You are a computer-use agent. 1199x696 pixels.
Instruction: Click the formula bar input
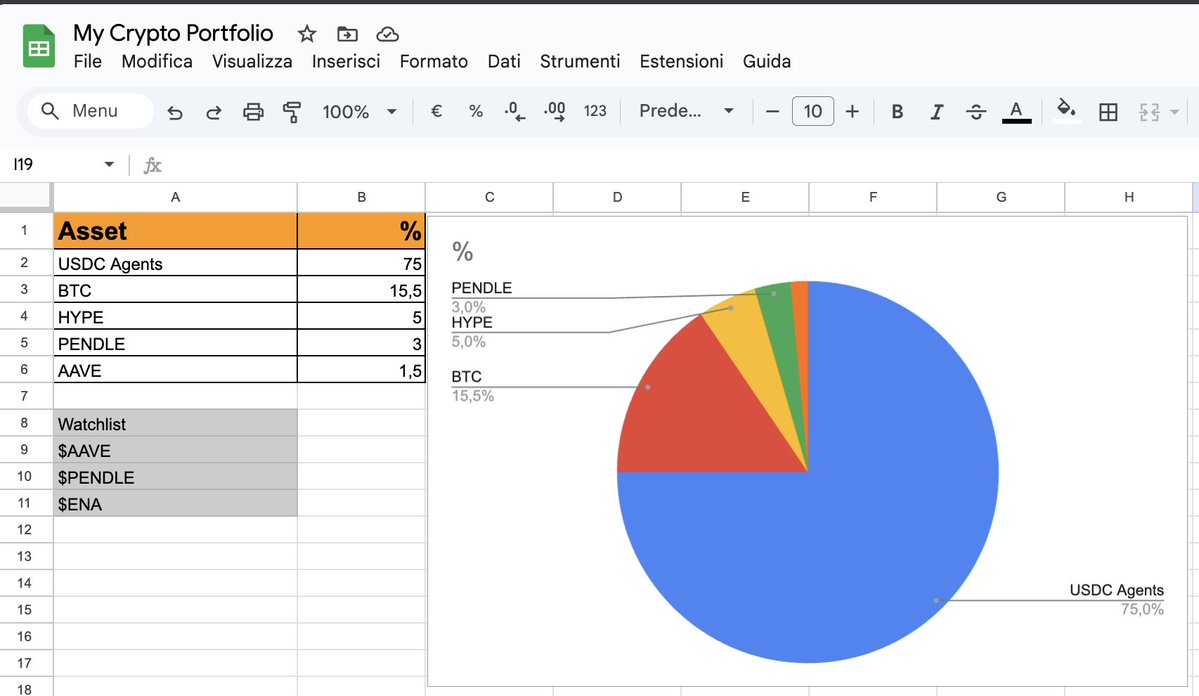pyautogui.click(x=681, y=164)
